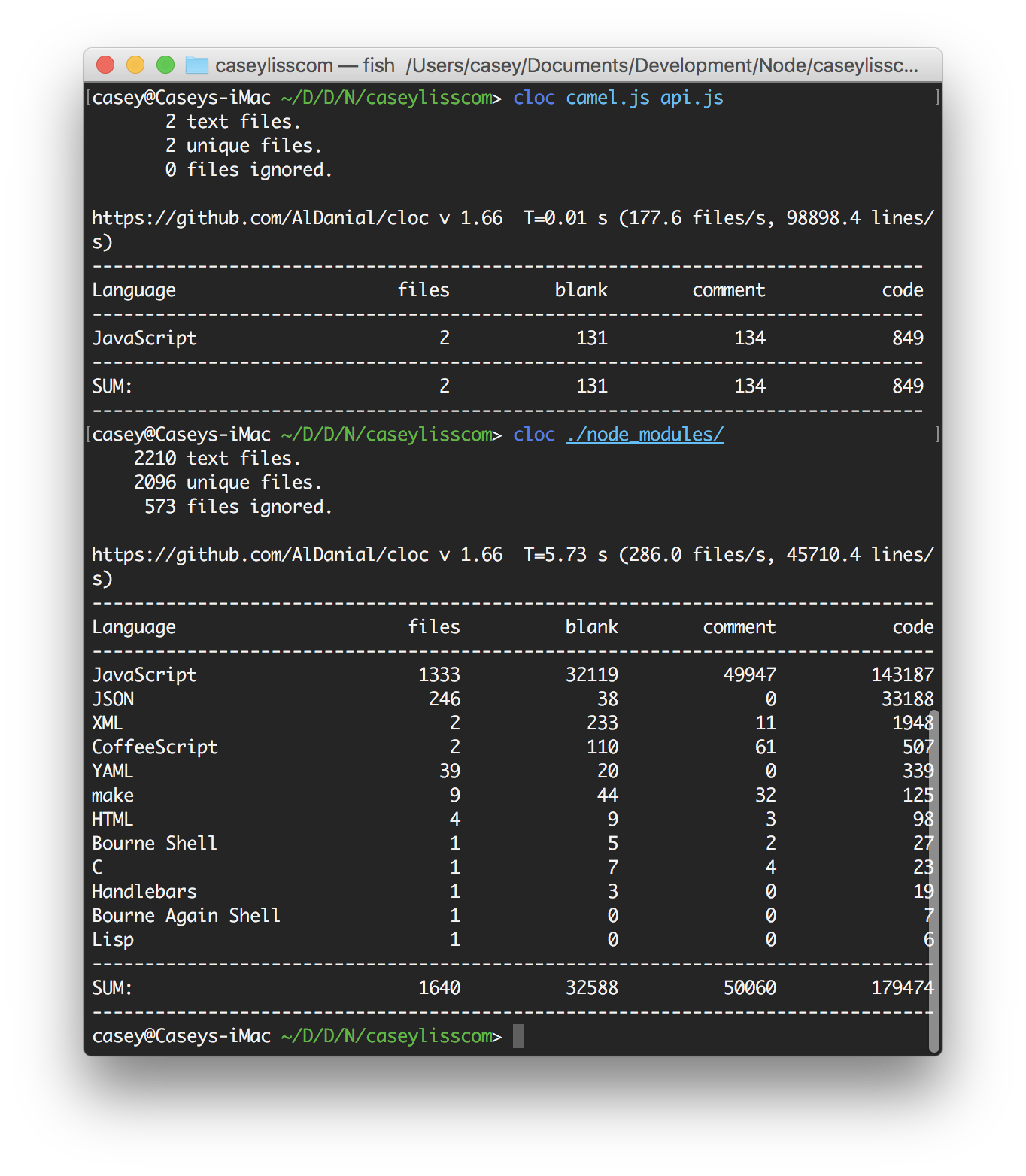Click the 'Bourne Again Shell' row label
Image resolution: width=1026 pixels, height=1176 pixels.
pyautogui.click(x=186, y=916)
